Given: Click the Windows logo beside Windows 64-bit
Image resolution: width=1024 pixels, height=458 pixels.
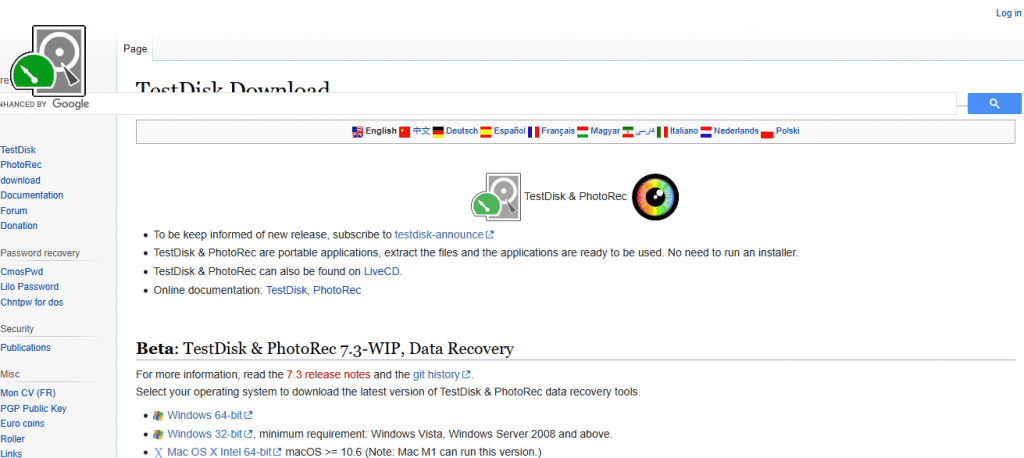Looking at the screenshot, I should (x=157, y=415).
